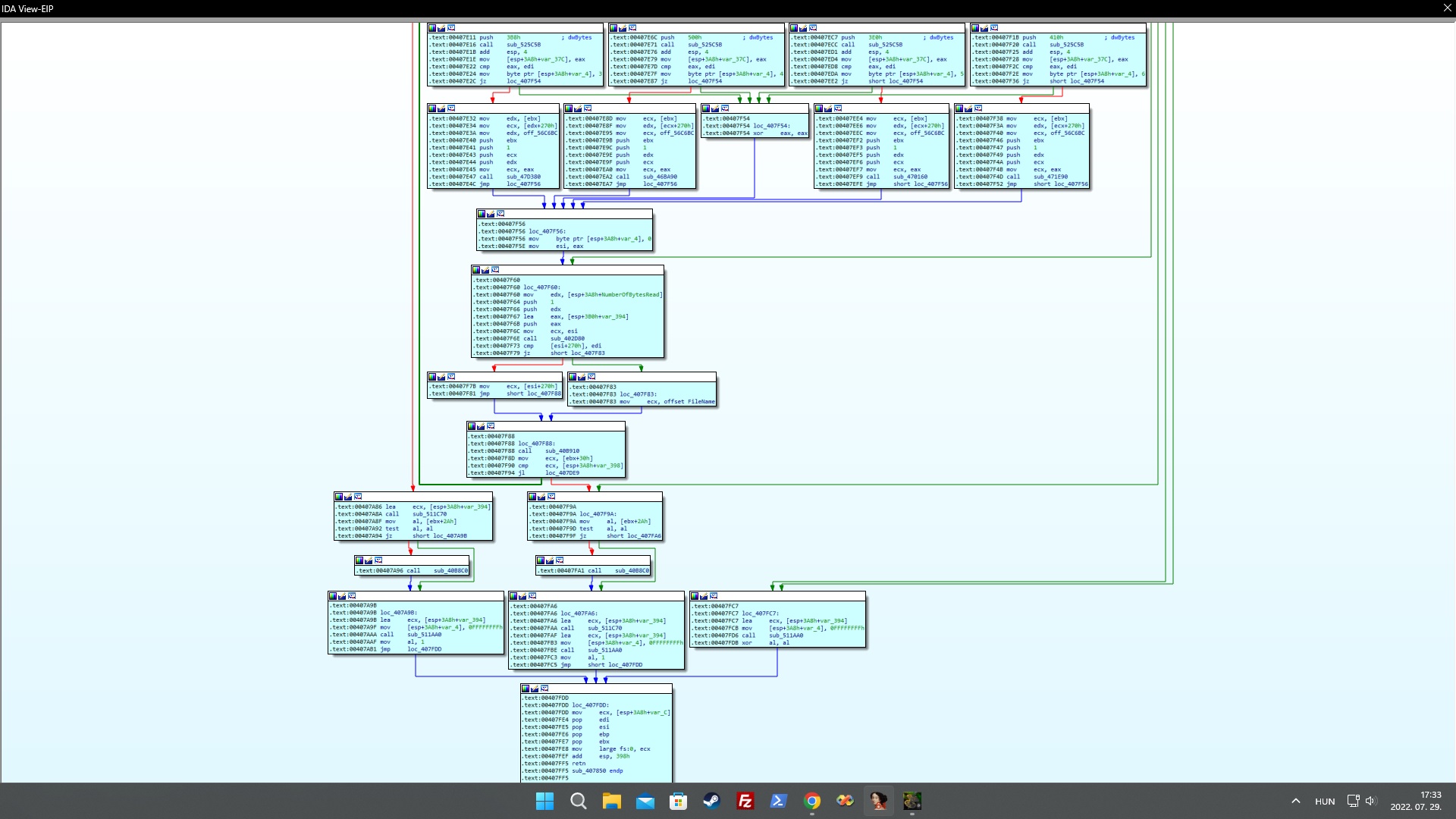Click 'offset FileName' operand in loc_407F83
Image resolution: width=1456 pixels, height=819 pixels.
(689, 402)
